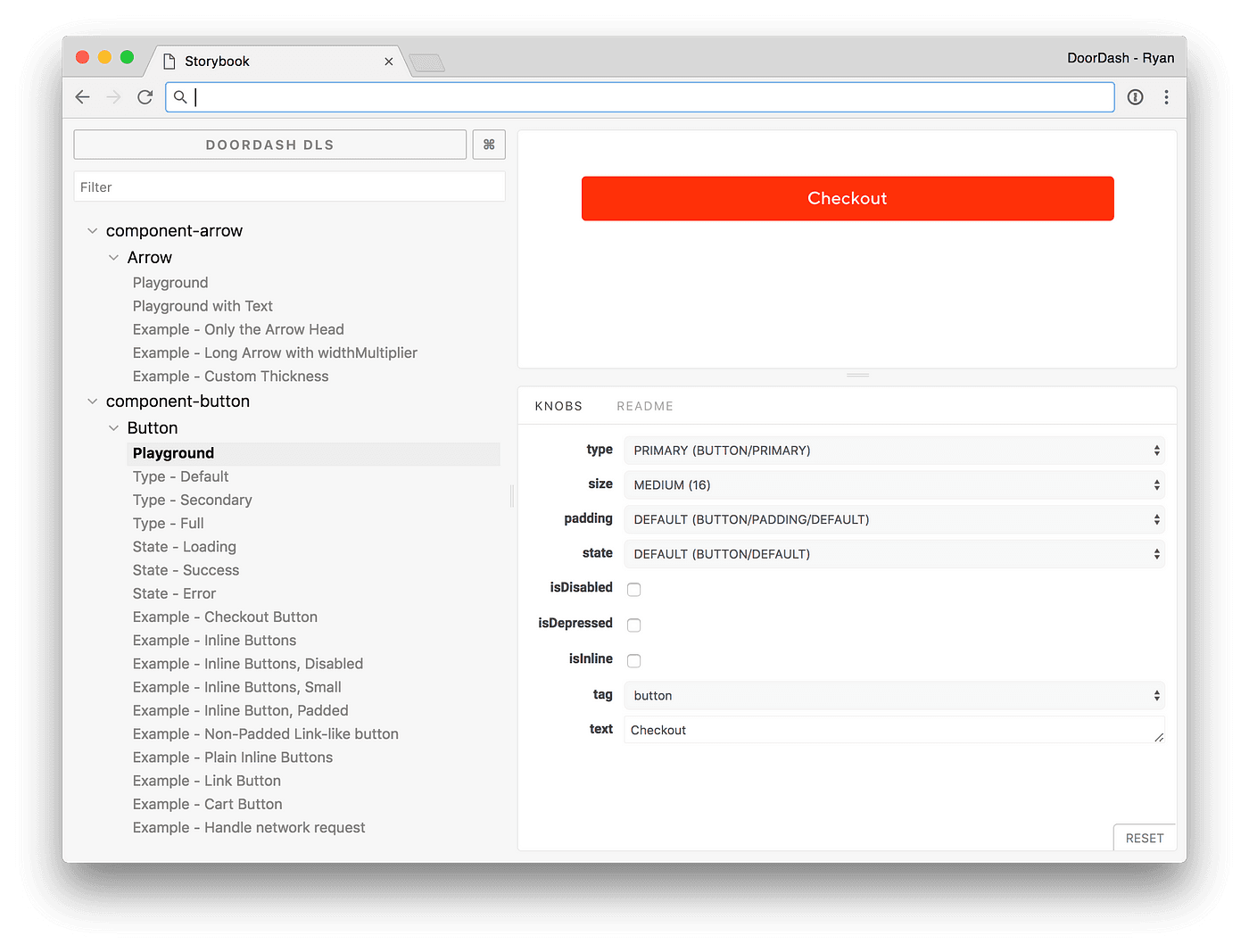
Task: Click the component-arrow group label
Action: pos(174,231)
